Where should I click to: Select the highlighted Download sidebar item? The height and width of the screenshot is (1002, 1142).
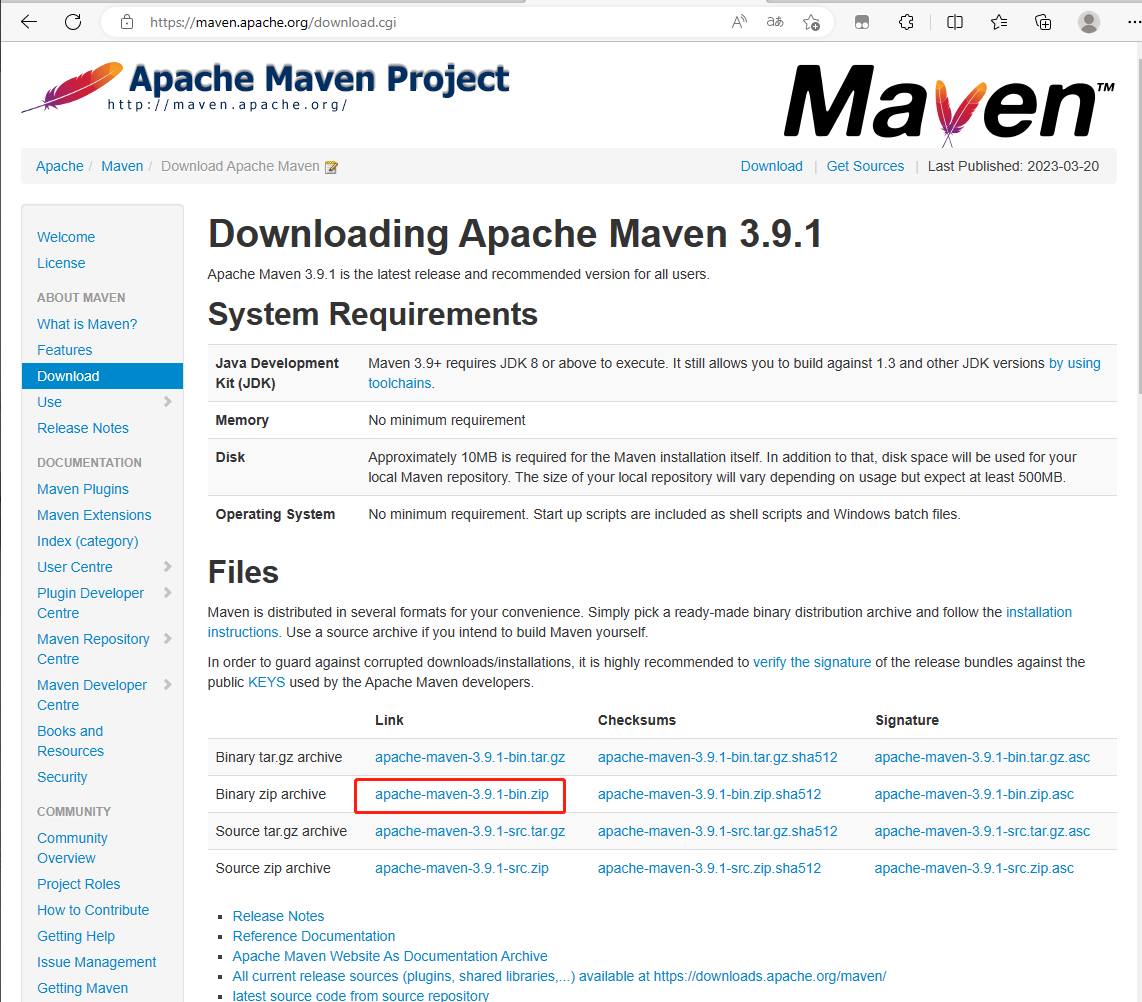[x=102, y=376]
